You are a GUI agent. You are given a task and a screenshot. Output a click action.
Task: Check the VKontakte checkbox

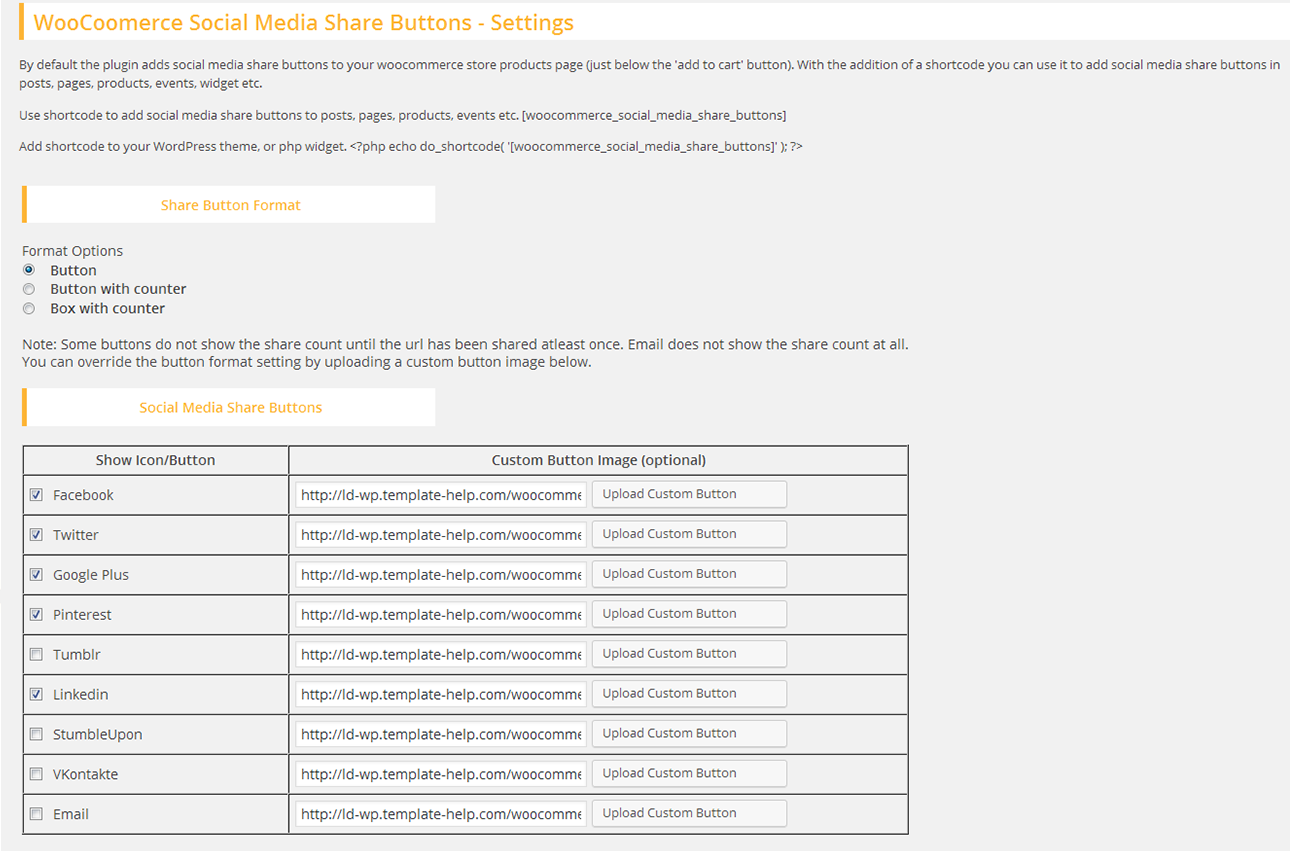[36, 774]
